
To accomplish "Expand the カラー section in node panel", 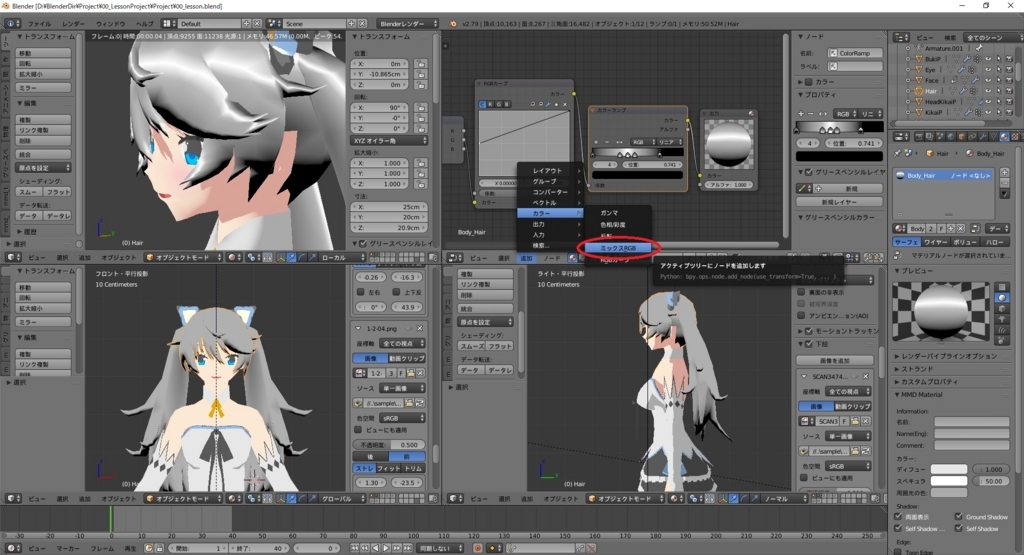I will (801, 82).
